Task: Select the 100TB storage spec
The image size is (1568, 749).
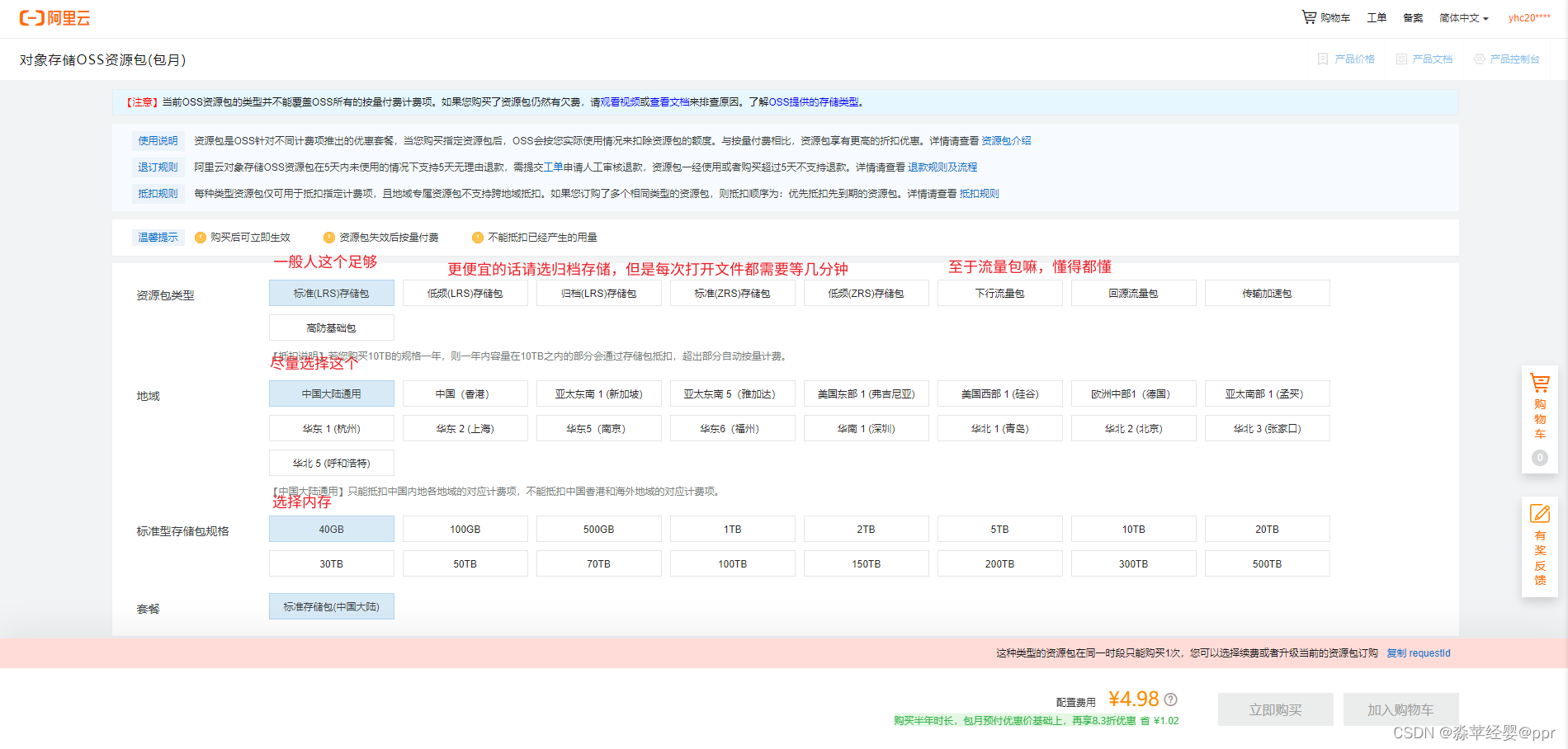Action: click(733, 563)
